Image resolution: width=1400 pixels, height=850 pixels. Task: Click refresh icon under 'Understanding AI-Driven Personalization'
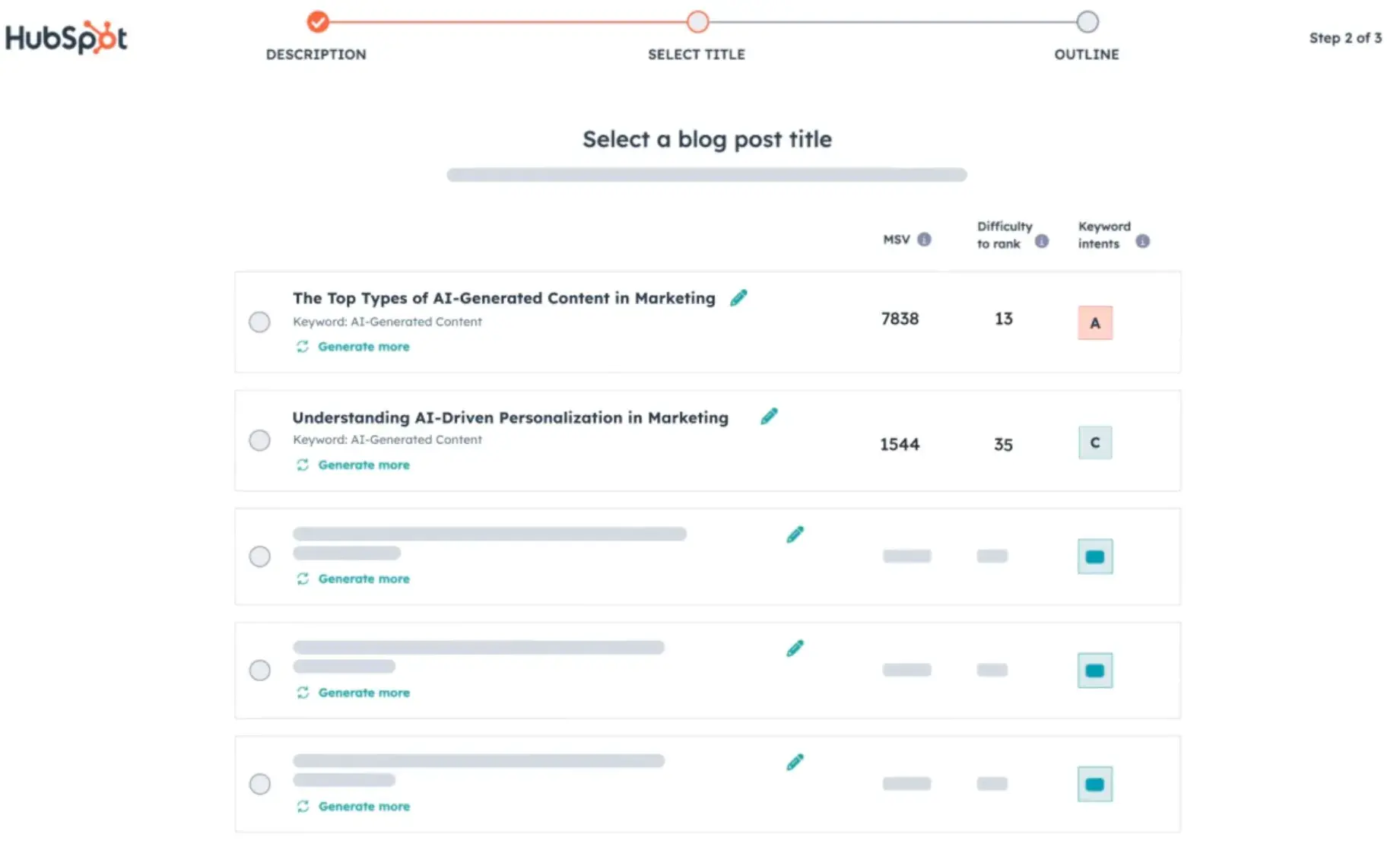click(x=303, y=465)
